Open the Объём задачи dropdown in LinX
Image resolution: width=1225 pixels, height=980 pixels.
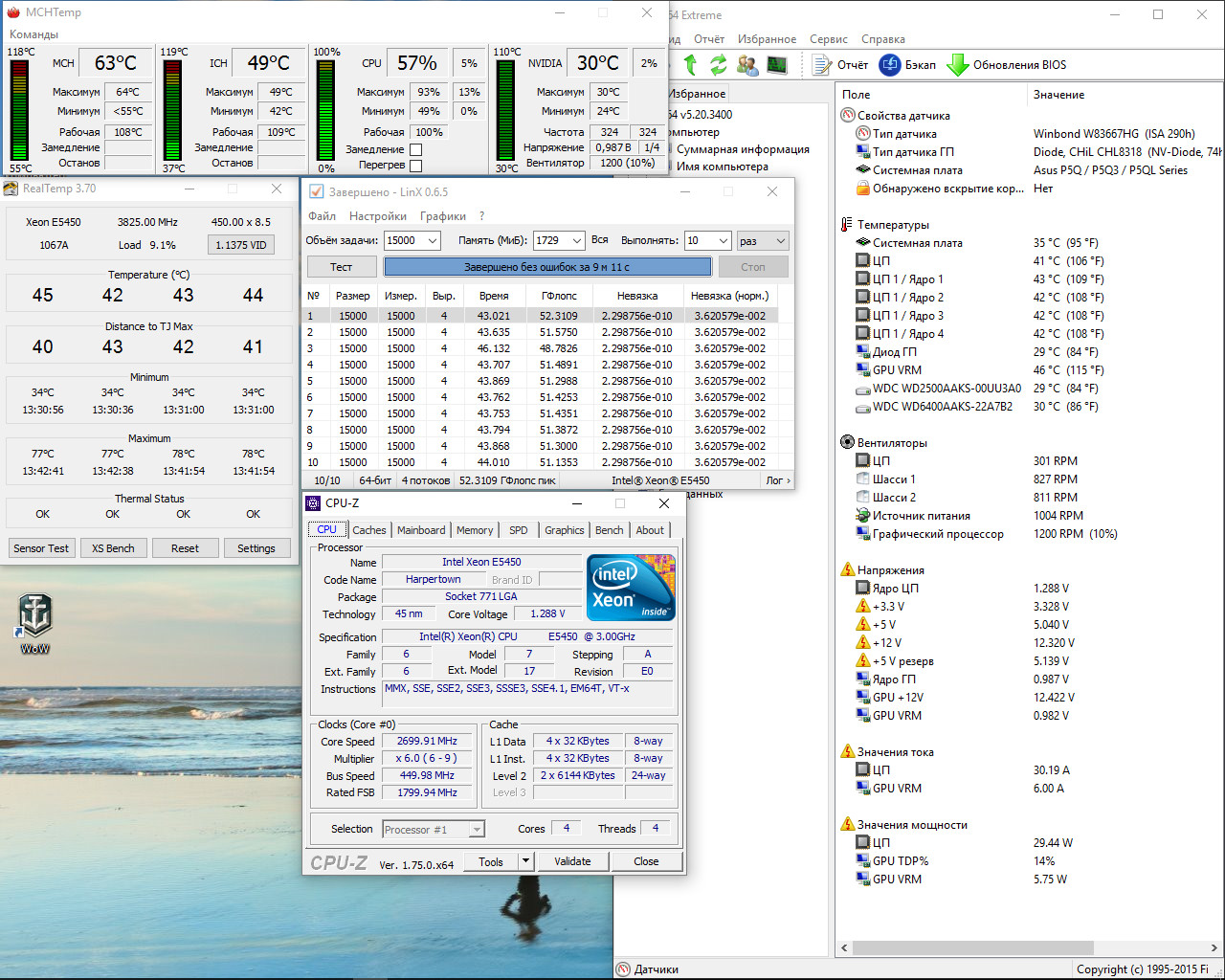(x=432, y=241)
